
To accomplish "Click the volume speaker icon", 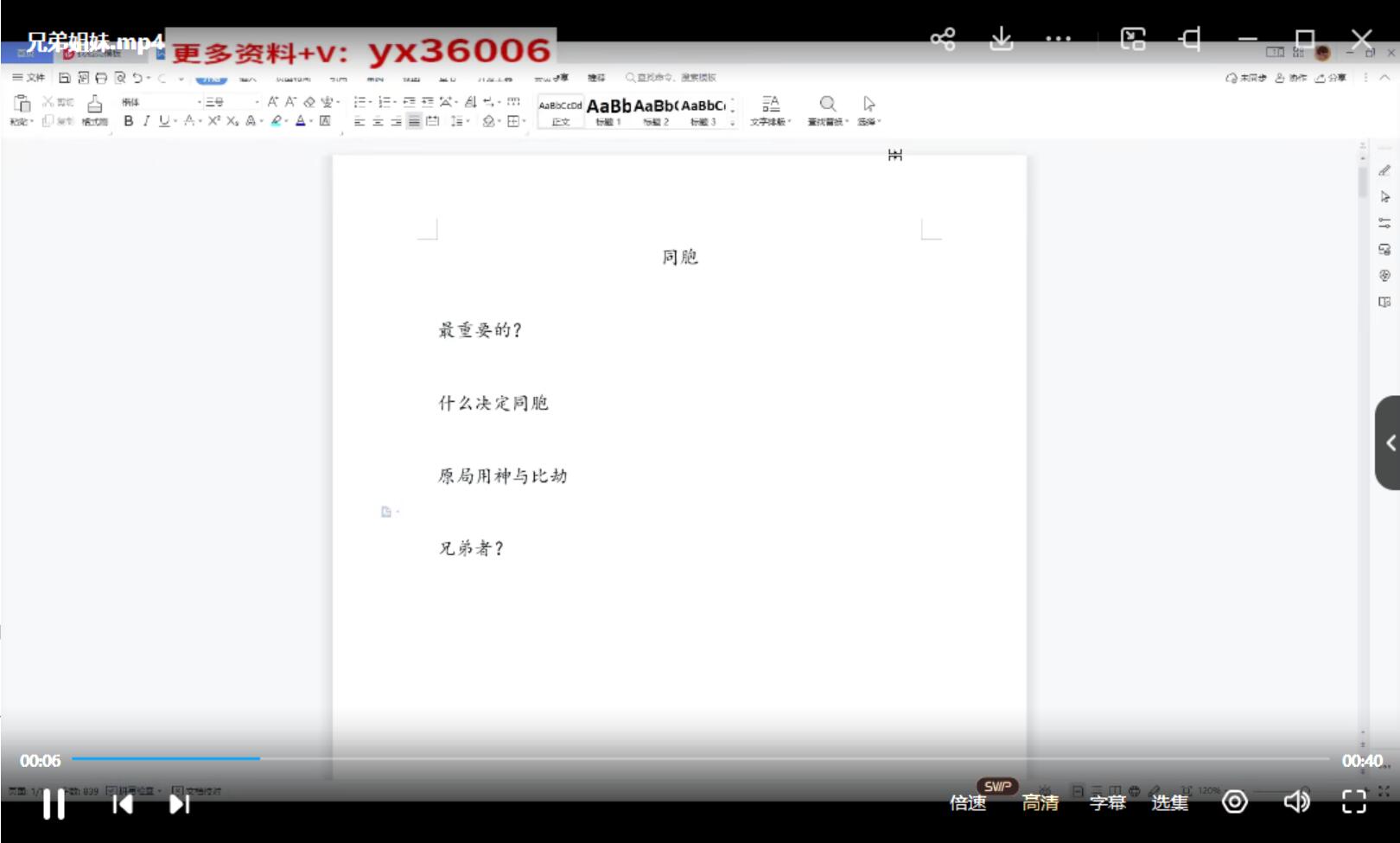I will click(x=1295, y=802).
